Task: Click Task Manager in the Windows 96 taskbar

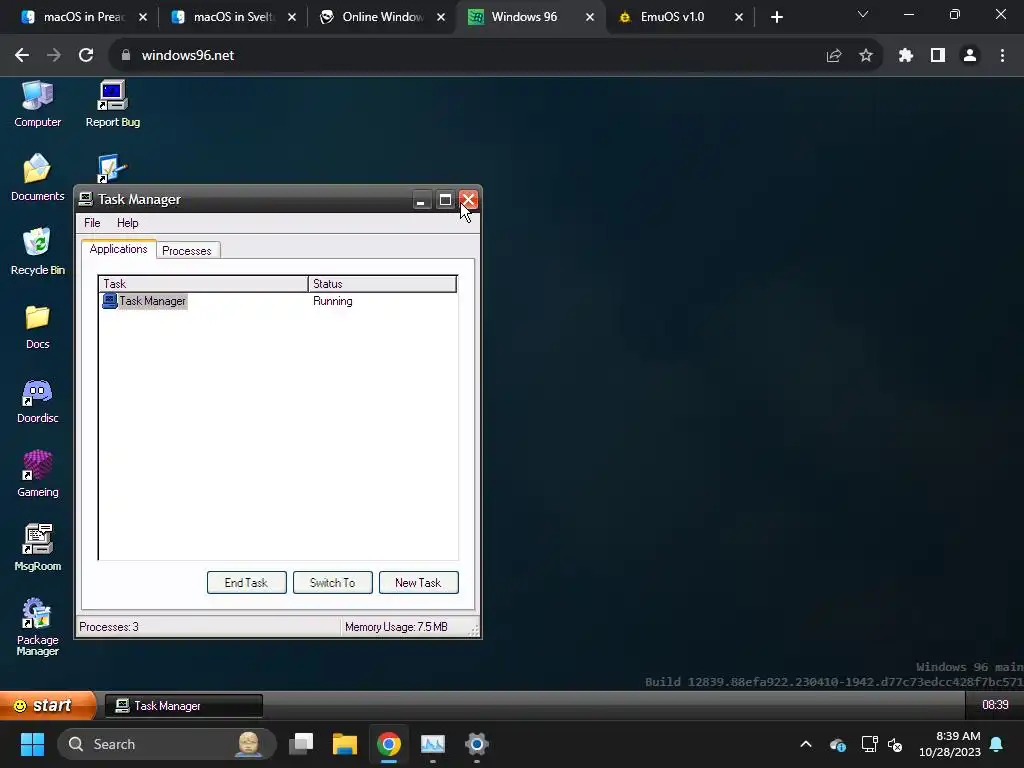Action: (x=184, y=706)
